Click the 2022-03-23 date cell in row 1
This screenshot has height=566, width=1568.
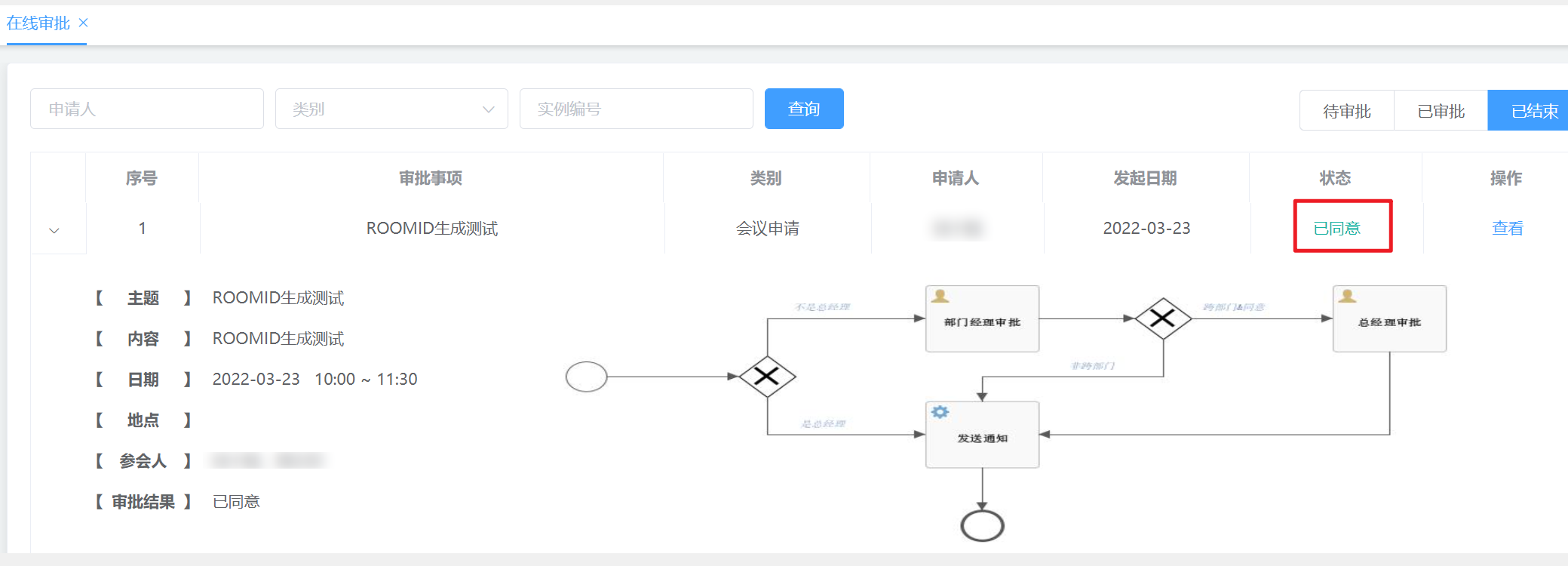point(1146,228)
